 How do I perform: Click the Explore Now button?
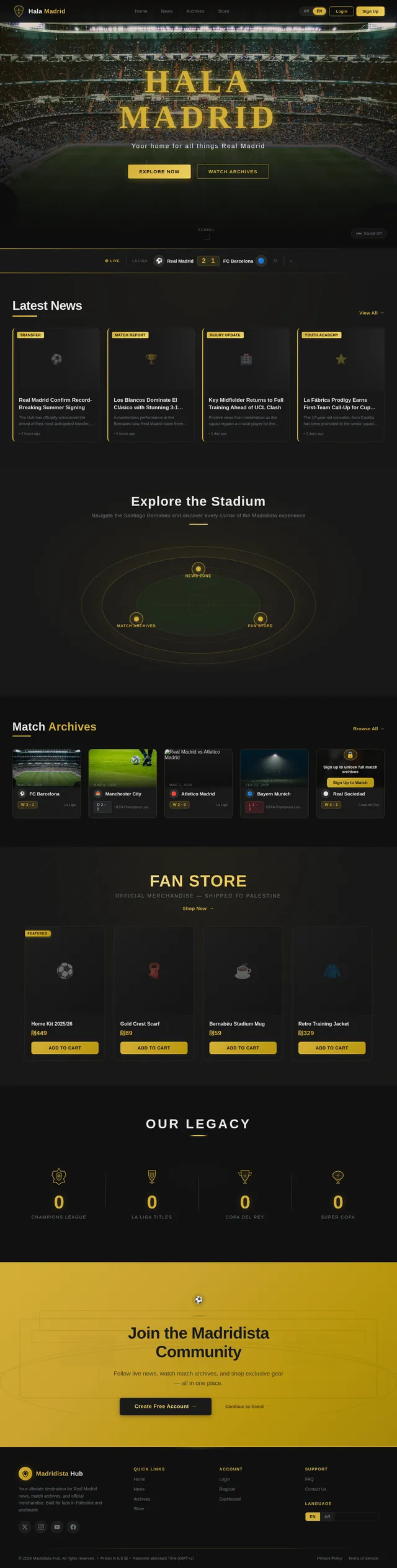[x=159, y=171]
